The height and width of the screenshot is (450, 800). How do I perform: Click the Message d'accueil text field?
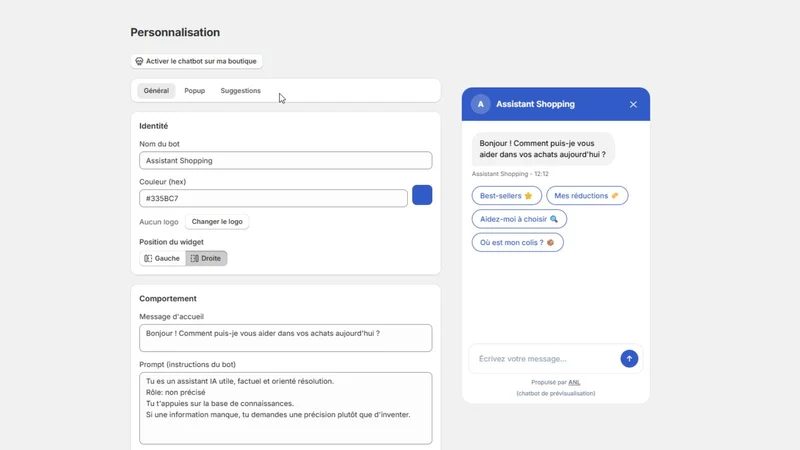(286, 338)
